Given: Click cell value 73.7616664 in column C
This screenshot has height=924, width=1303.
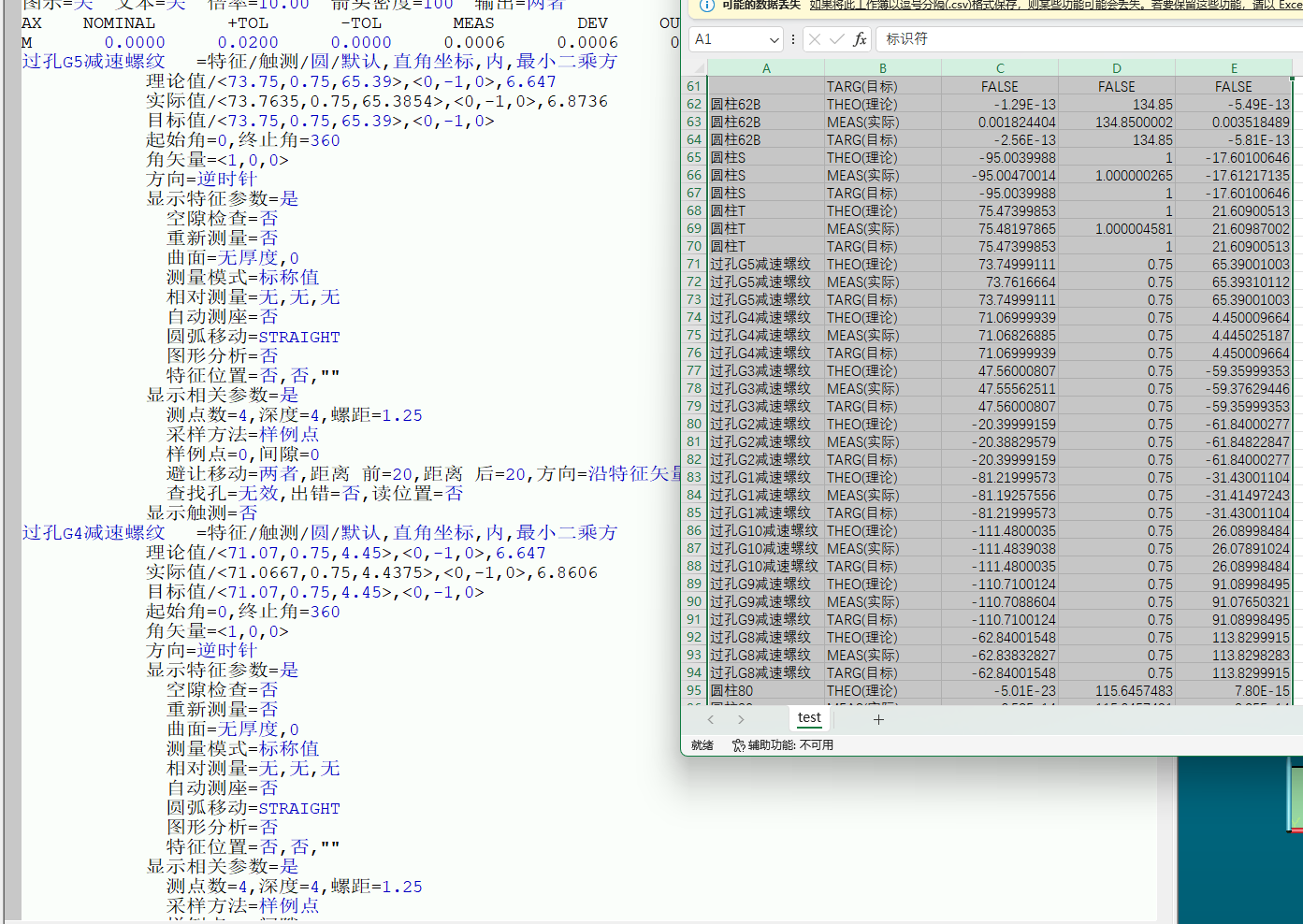Looking at the screenshot, I should [x=1000, y=282].
